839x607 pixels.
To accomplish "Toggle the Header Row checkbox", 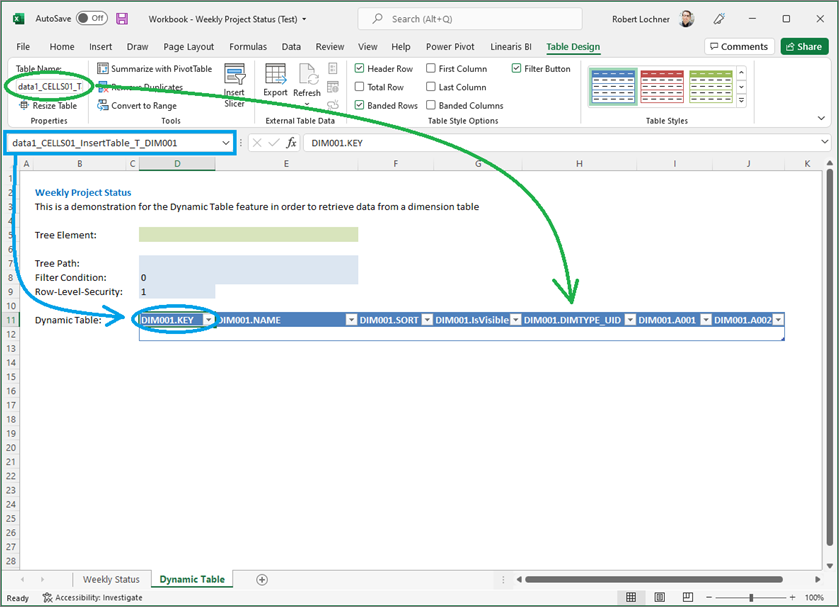I will click(360, 68).
